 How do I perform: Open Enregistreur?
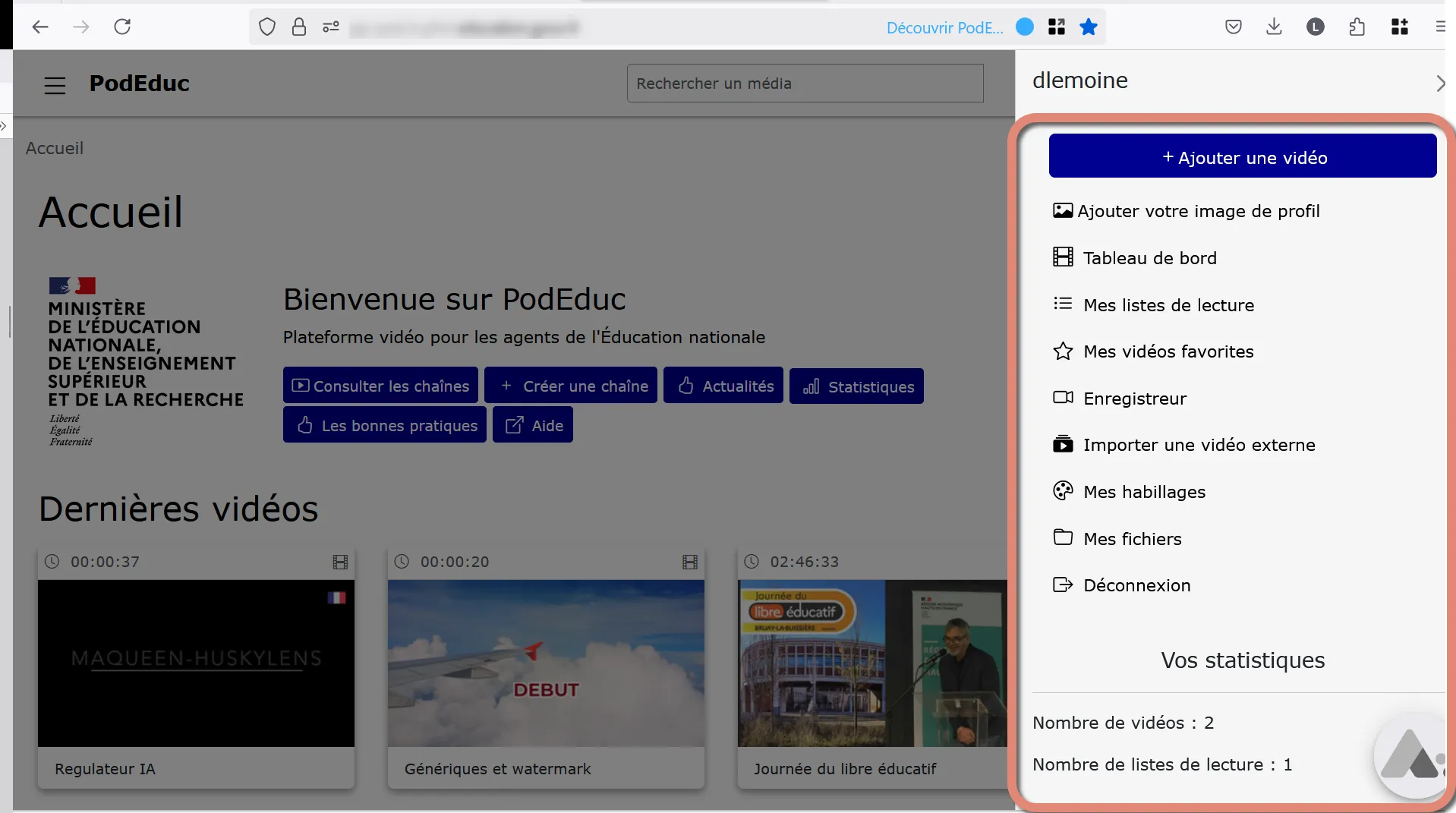[x=1119, y=399]
